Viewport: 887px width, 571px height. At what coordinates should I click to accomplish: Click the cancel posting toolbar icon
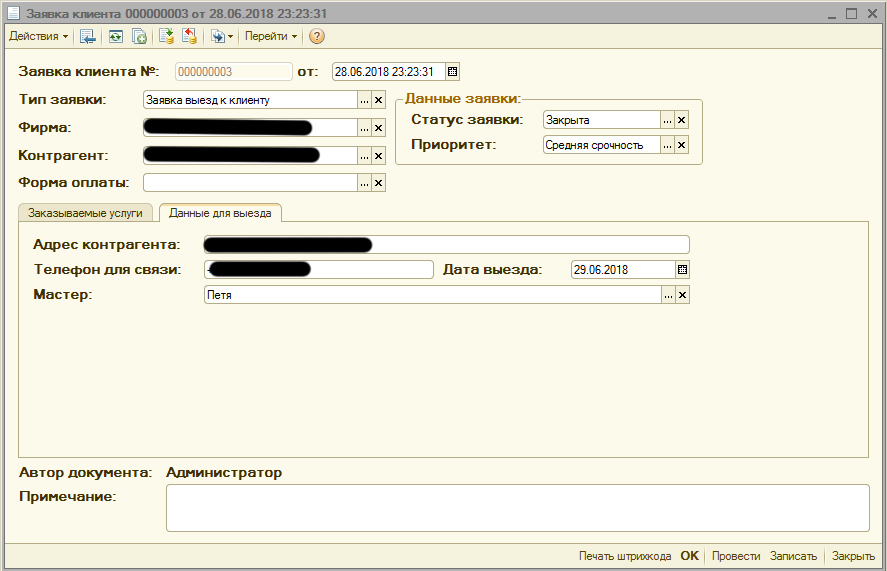tap(189, 36)
